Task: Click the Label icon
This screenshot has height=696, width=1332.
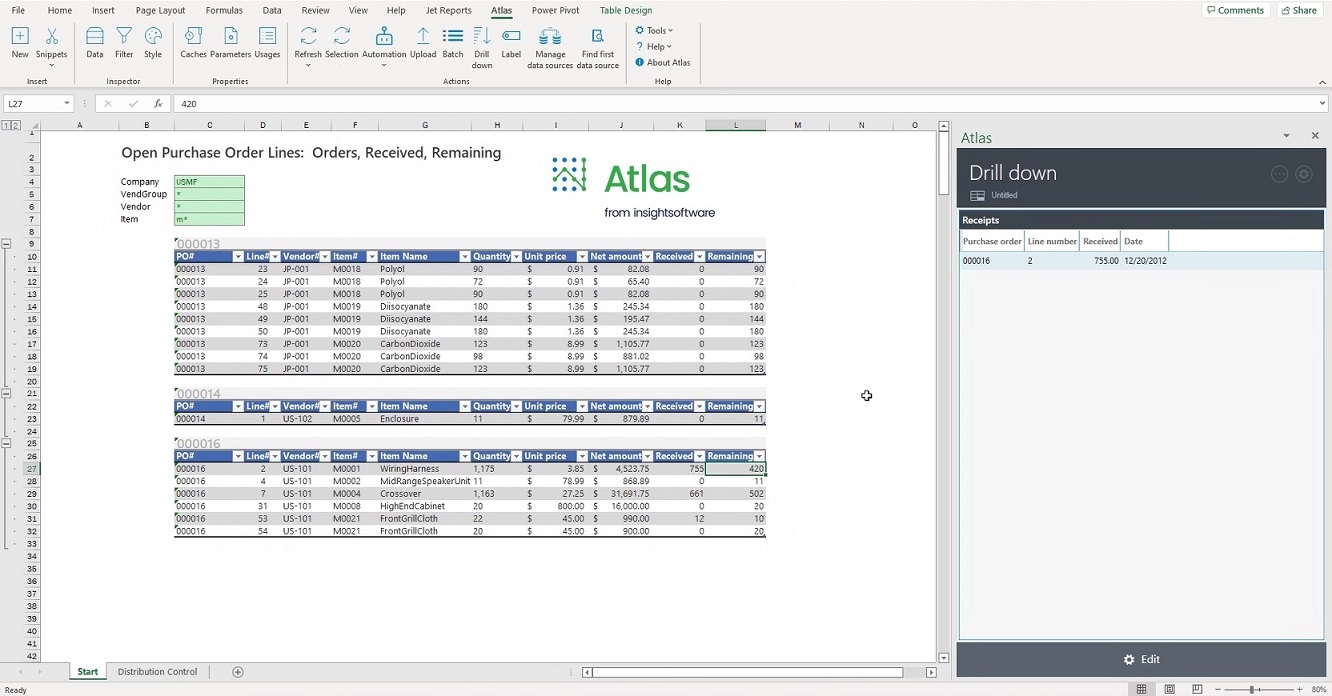Action: coord(511,42)
